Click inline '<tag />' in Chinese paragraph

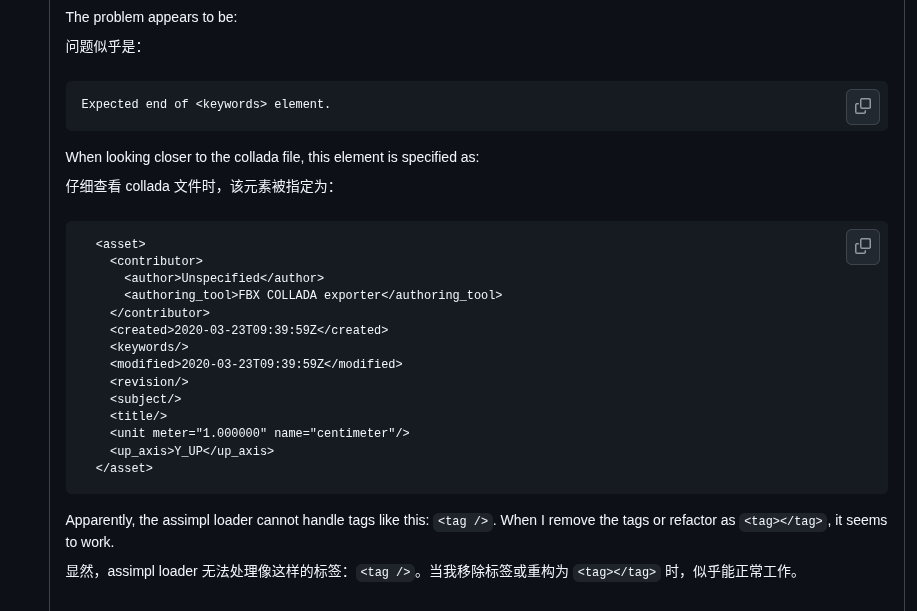click(x=385, y=573)
